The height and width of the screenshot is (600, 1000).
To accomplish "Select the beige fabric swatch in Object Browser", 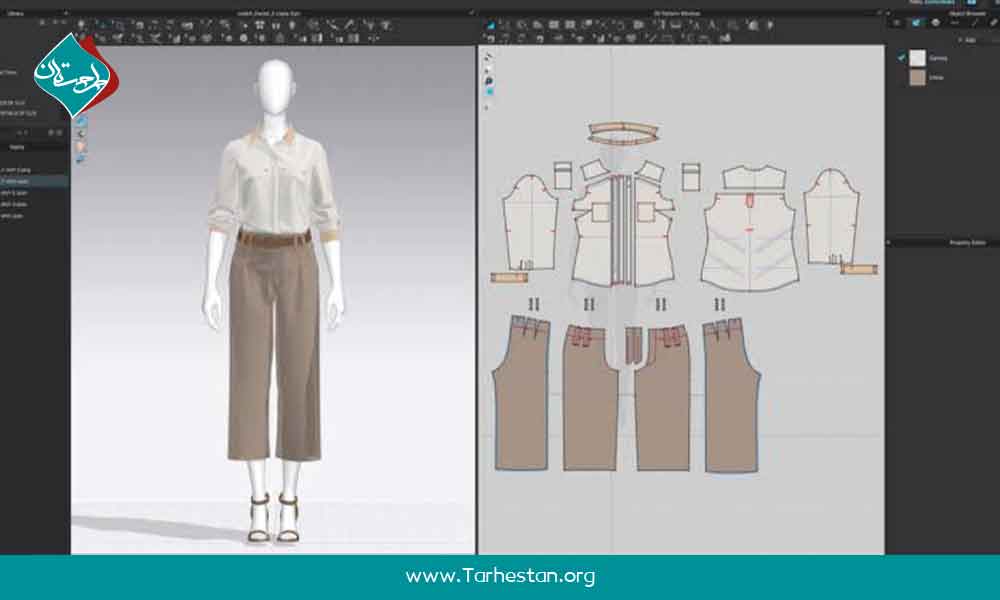I will (x=917, y=78).
